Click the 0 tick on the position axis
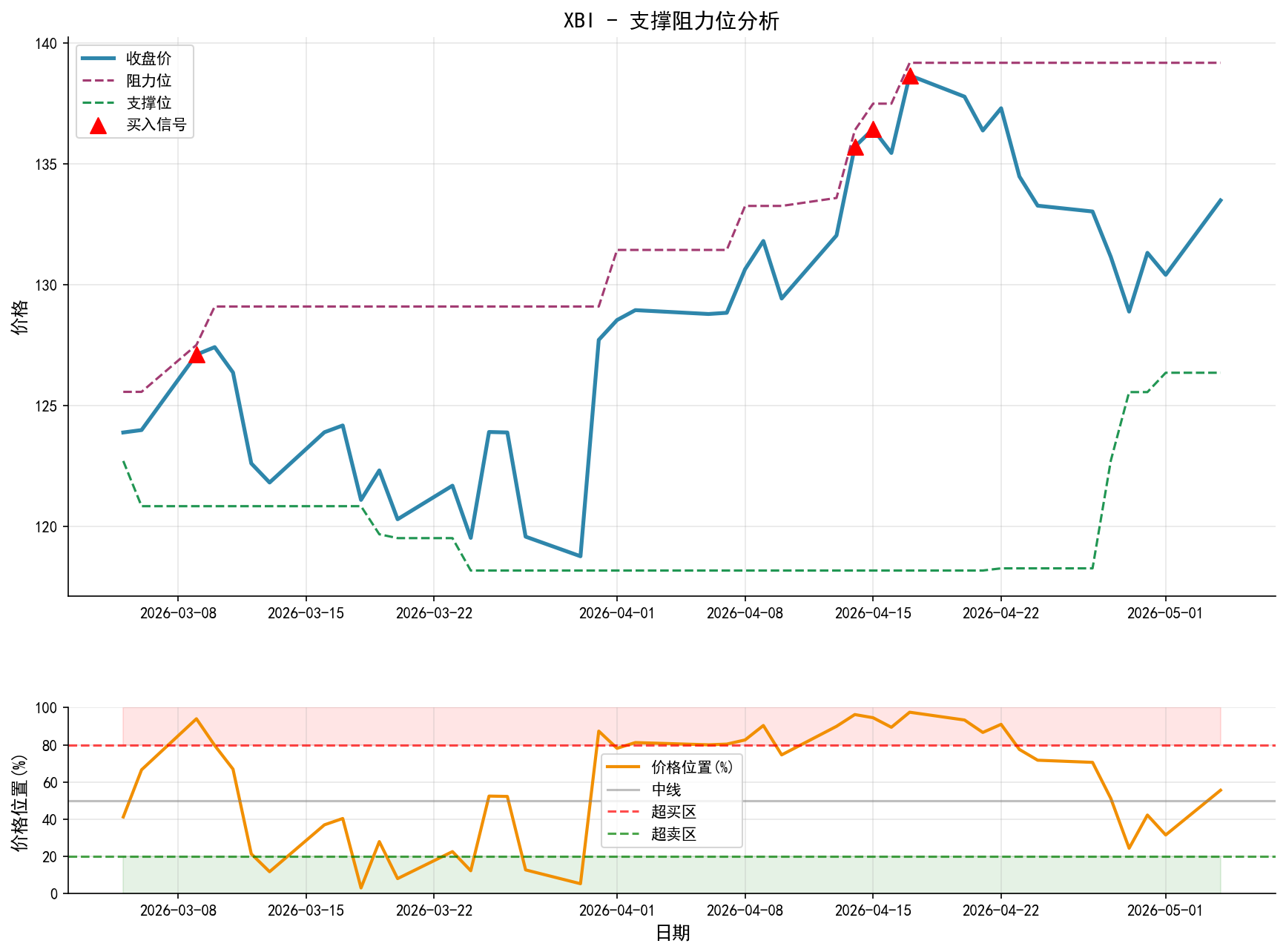The image size is (1286, 952). [x=53, y=894]
